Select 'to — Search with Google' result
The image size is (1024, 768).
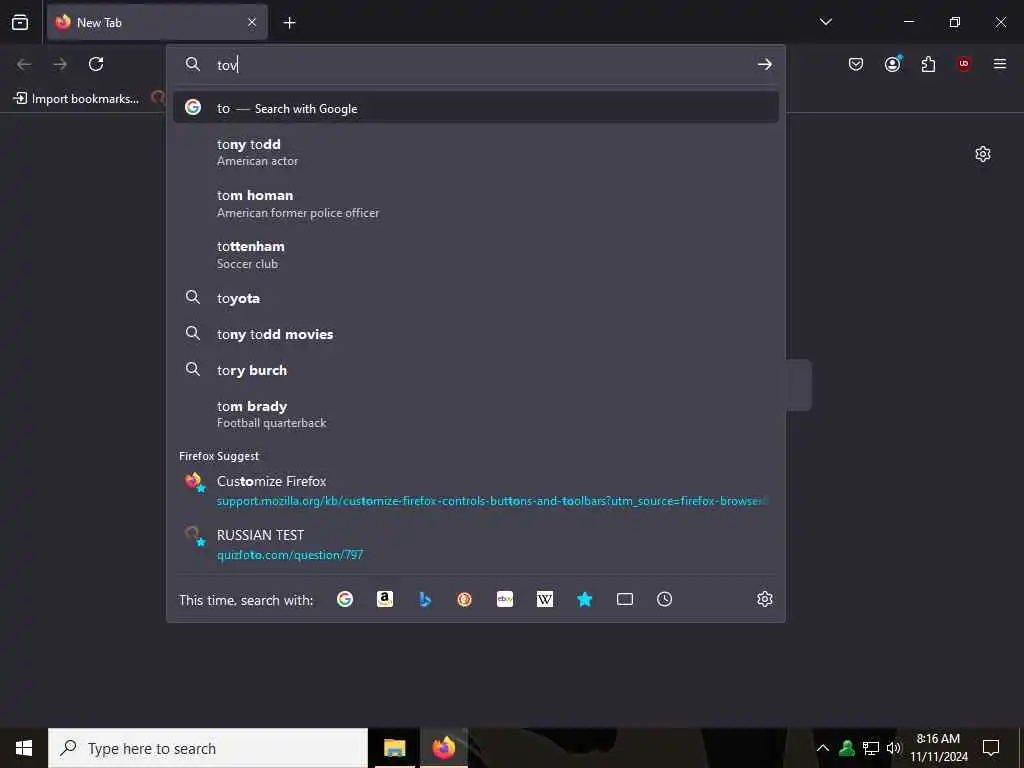(475, 108)
